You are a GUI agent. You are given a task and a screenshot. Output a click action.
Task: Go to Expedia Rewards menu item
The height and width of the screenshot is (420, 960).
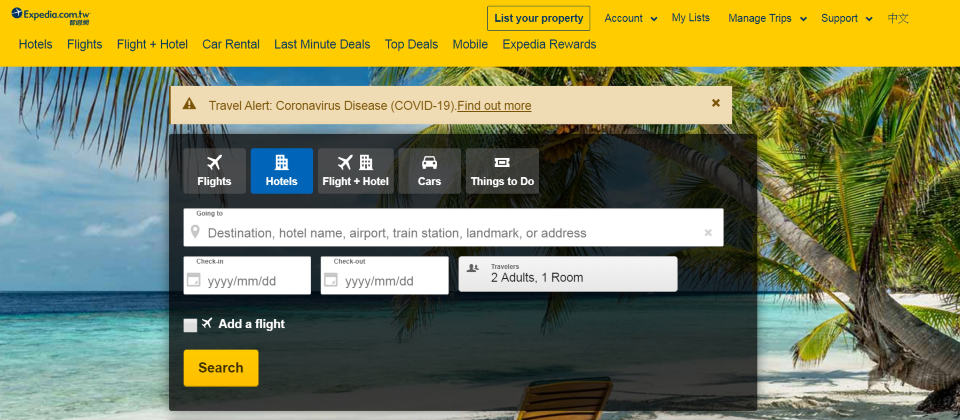[549, 44]
